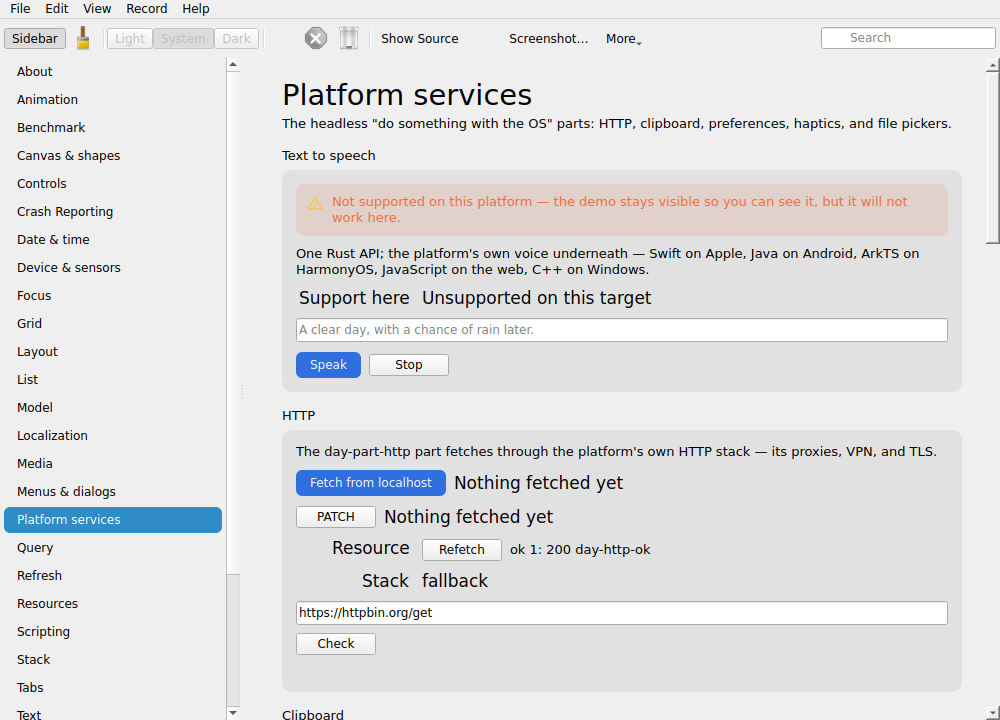The image size is (1000, 720).
Task: Select Controls in sidebar
Action: point(113,184)
